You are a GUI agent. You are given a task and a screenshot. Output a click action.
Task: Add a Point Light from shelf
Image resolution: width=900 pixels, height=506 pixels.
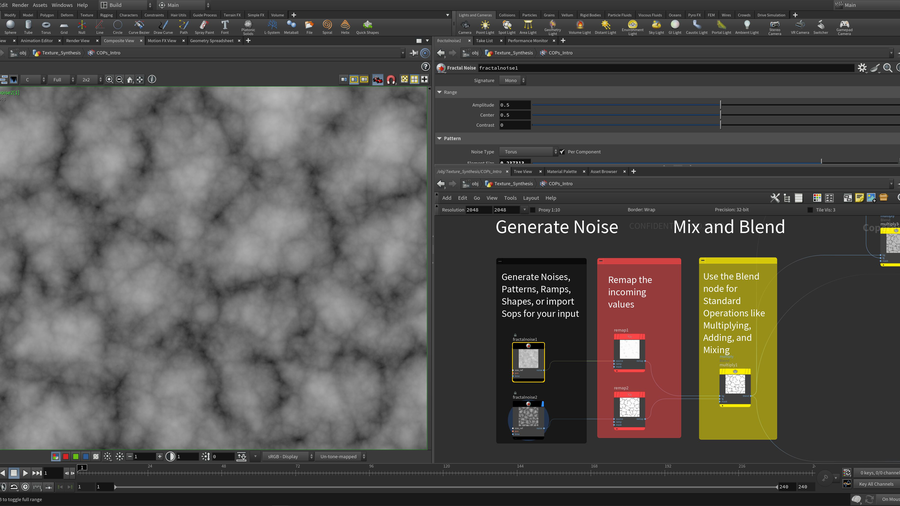(485, 27)
